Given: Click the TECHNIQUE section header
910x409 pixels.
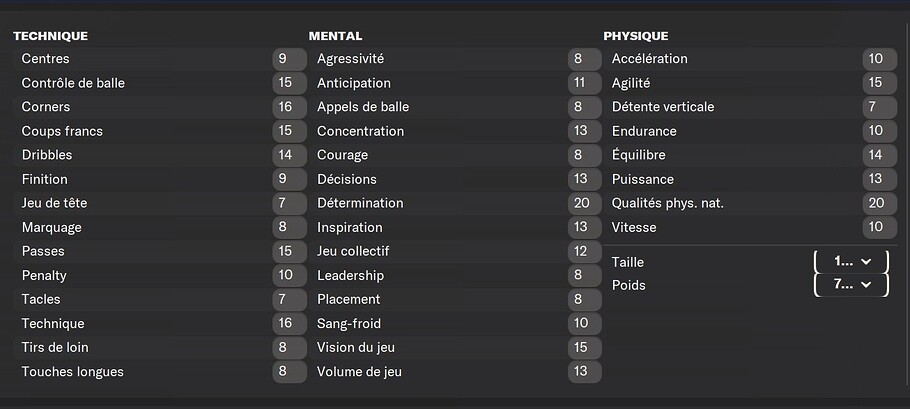Looking at the screenshot, I should point(50,36).
